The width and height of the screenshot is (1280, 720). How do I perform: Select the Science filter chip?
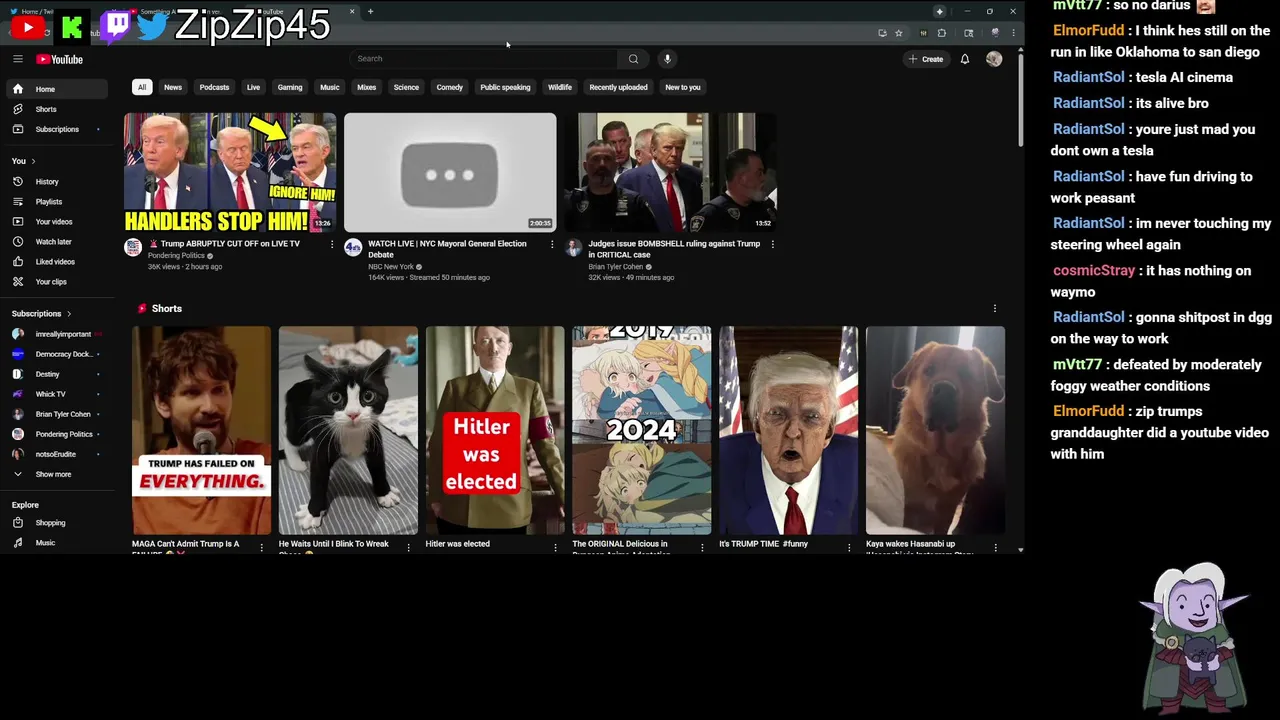click(x=406, y=87)
